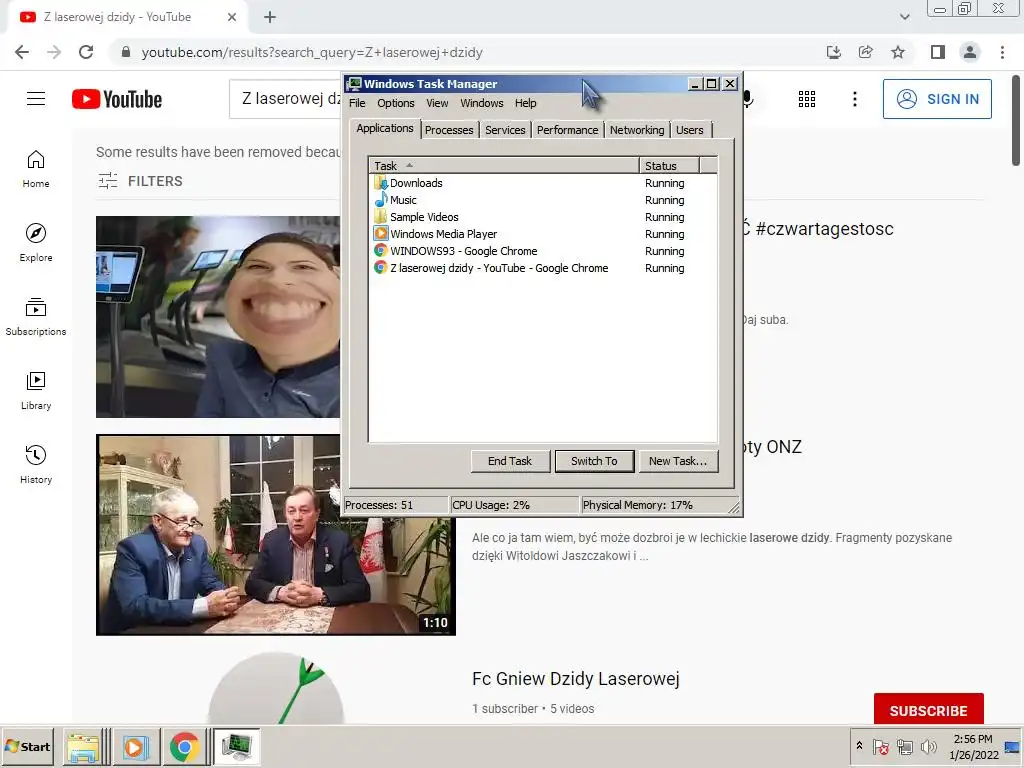The width and height of the screenshot is (1024, 768).
Task: Switch to the Processes tab
Action: [x=449, y=130]
